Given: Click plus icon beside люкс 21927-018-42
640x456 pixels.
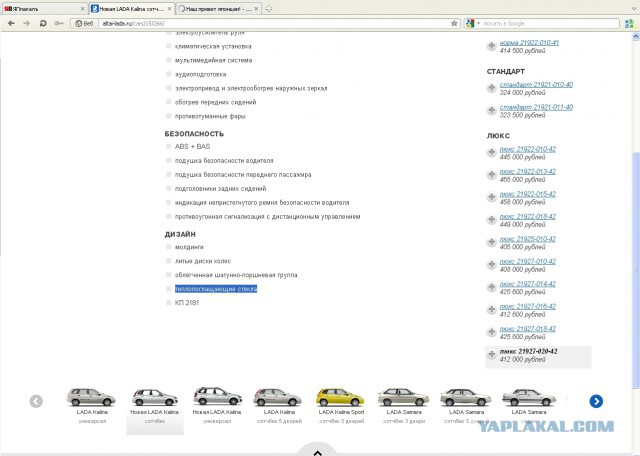Looking at the screenshot, I should (x=491, y=332).
